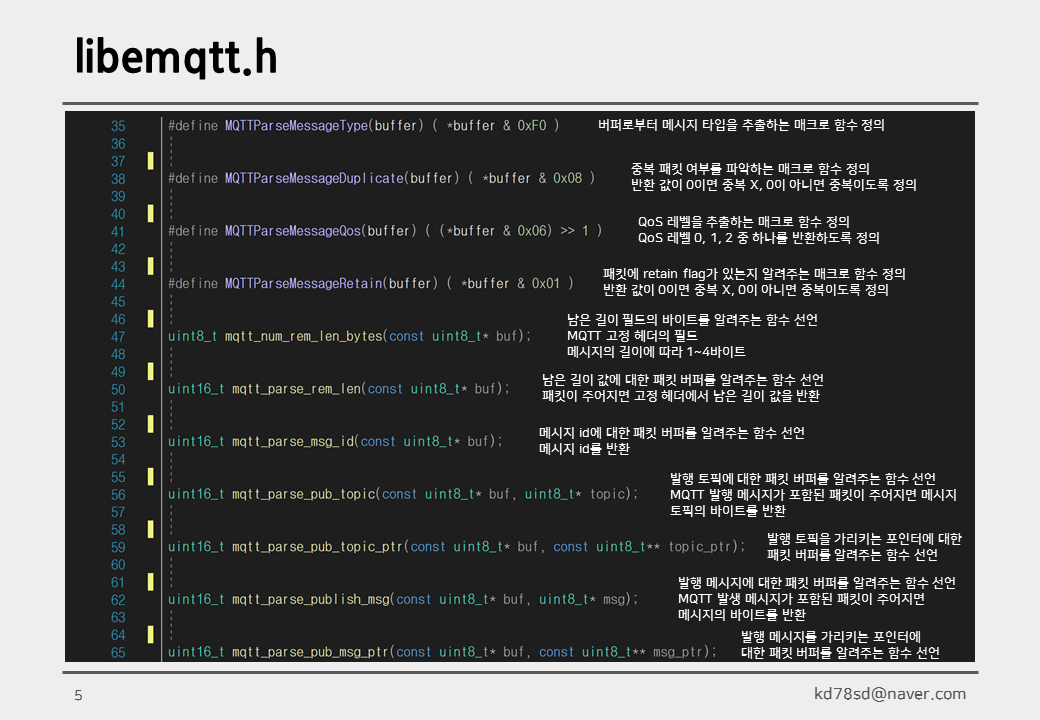The image size is (1040, 720).
Task: Click the yellow change marker on line 46
Action: (x=151, y=318)
